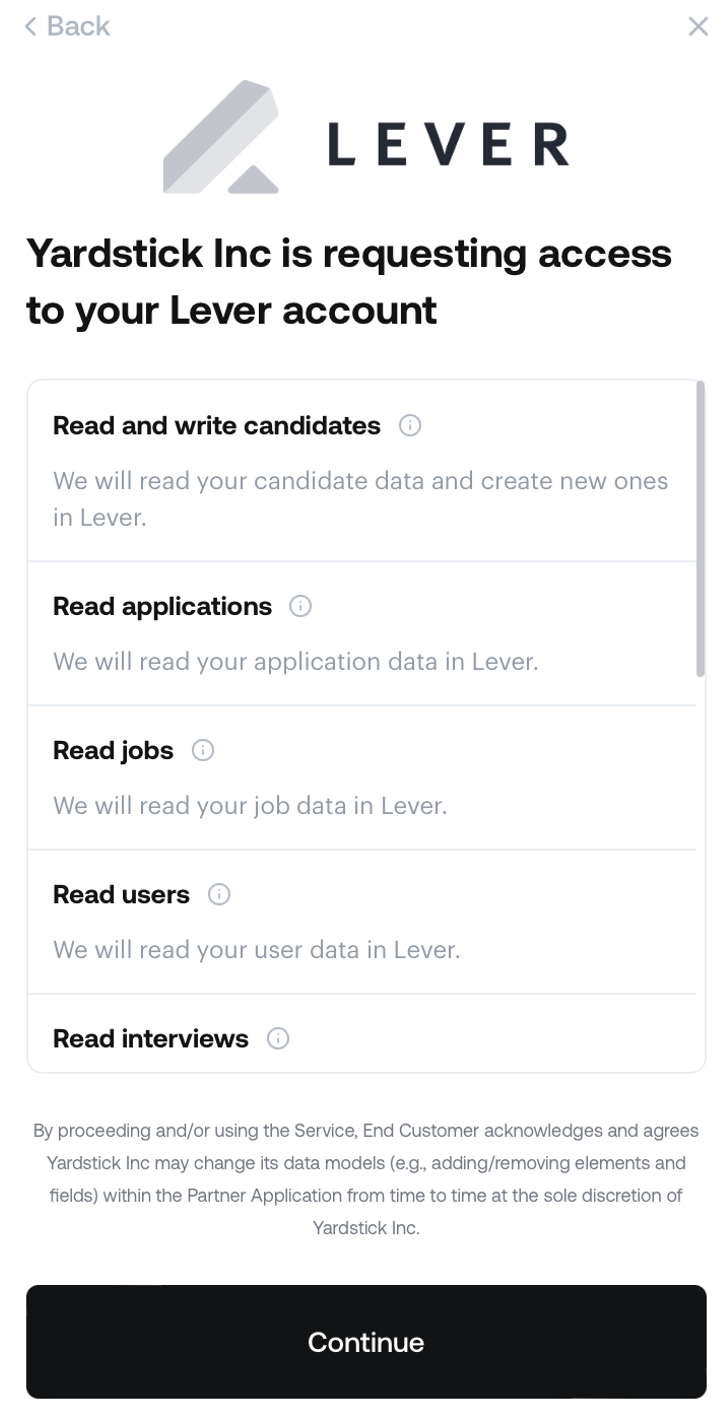This screenshot has height=1410, width=728.
Task: Click the info icon beside Read and write candidates
Action: 410,425
